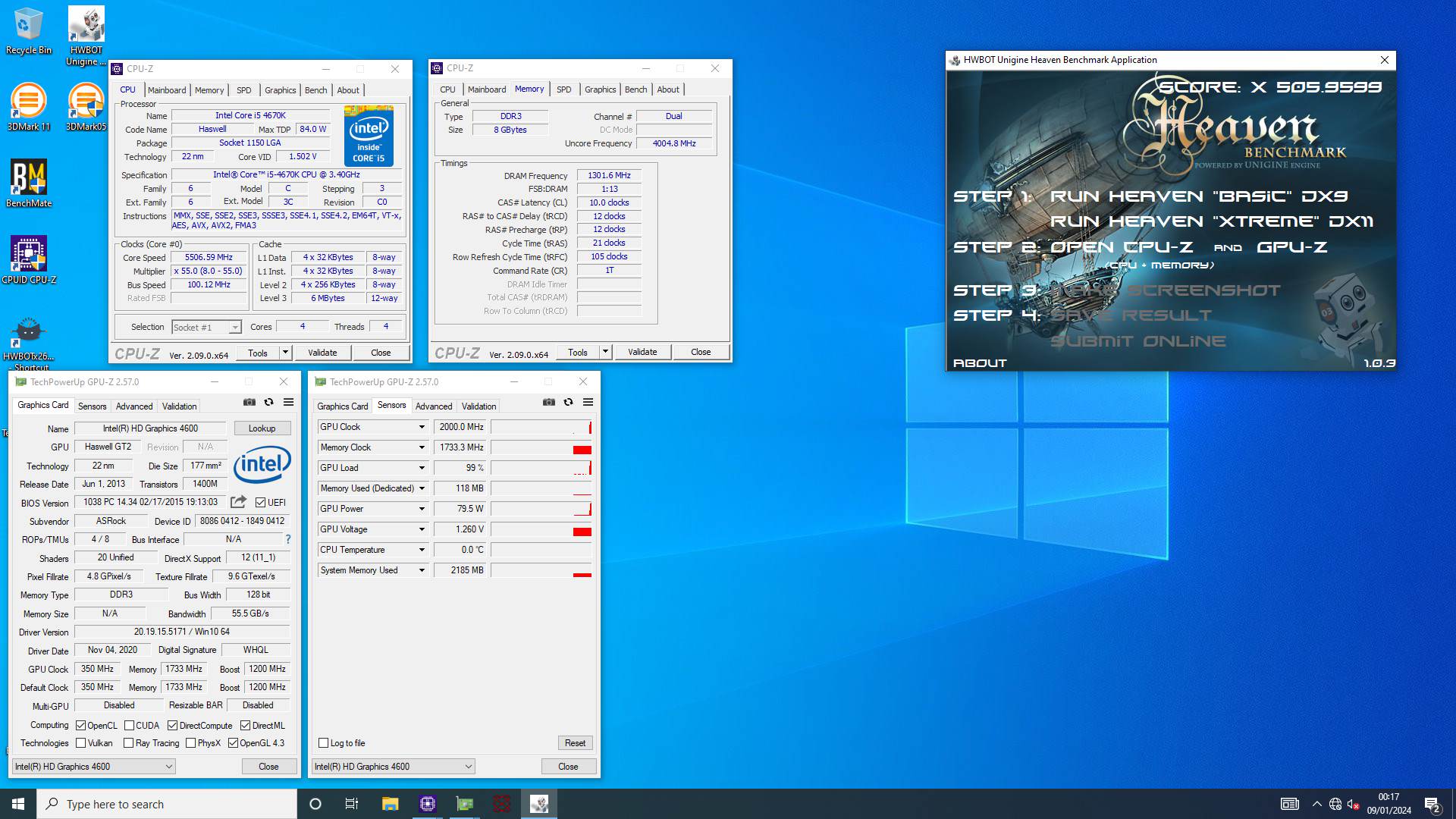Expand the CPU Temperature sensor dropdown
This screenshot has height=819, width=1456.
click(x=422, y=550)
